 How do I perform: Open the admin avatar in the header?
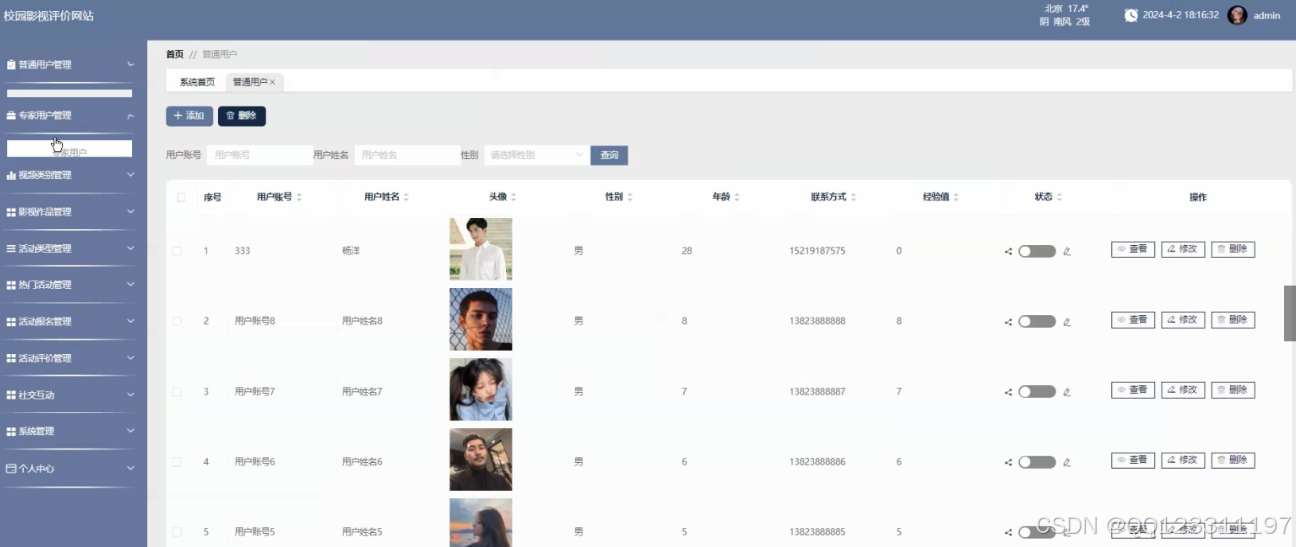tap(1237, 15)
